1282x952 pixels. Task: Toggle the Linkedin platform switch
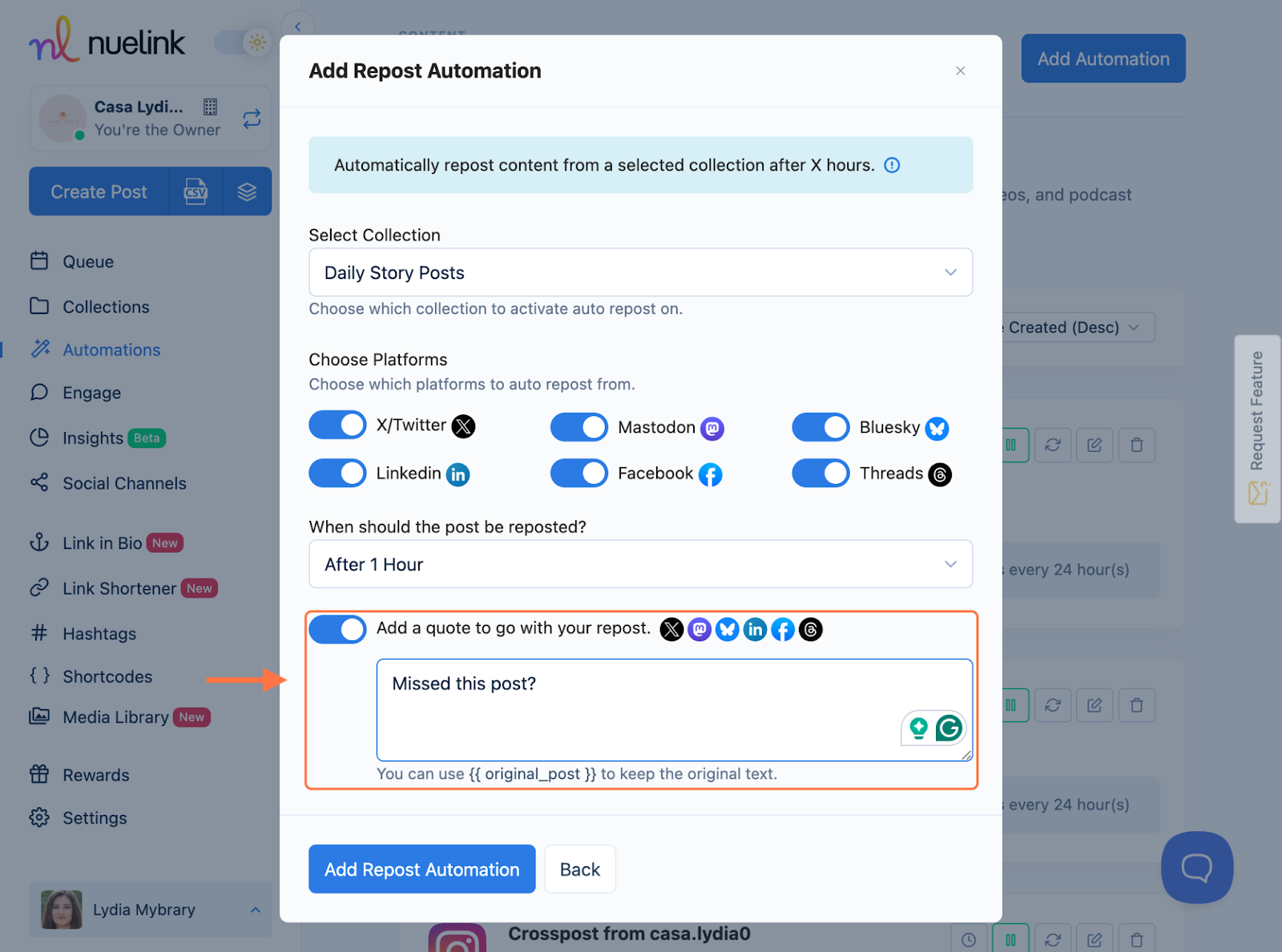(x=337, y=473)
